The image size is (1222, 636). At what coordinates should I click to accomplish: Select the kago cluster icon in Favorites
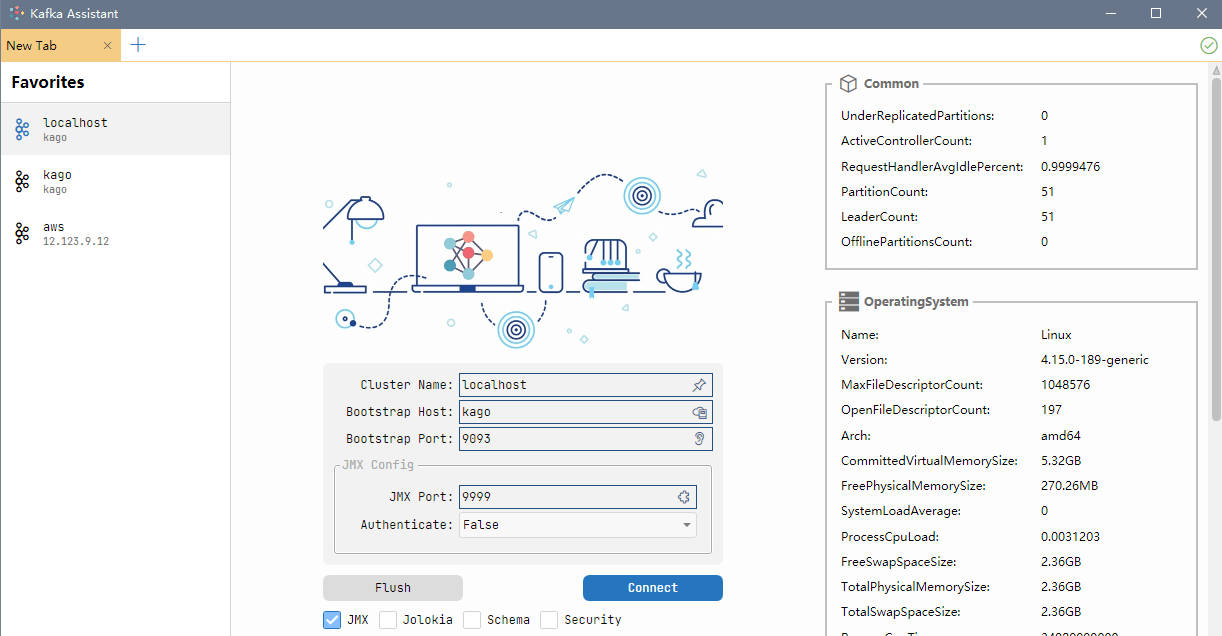(22, 181)
